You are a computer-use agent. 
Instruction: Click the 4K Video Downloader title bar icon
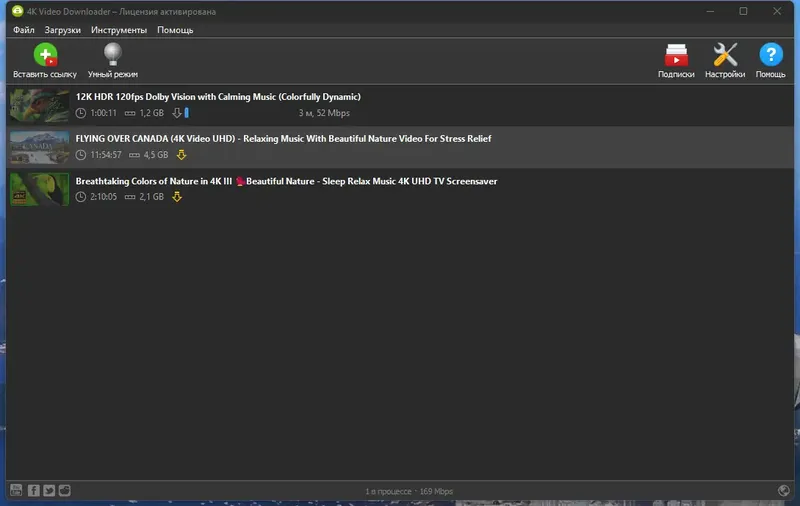[x=17, y=11]
